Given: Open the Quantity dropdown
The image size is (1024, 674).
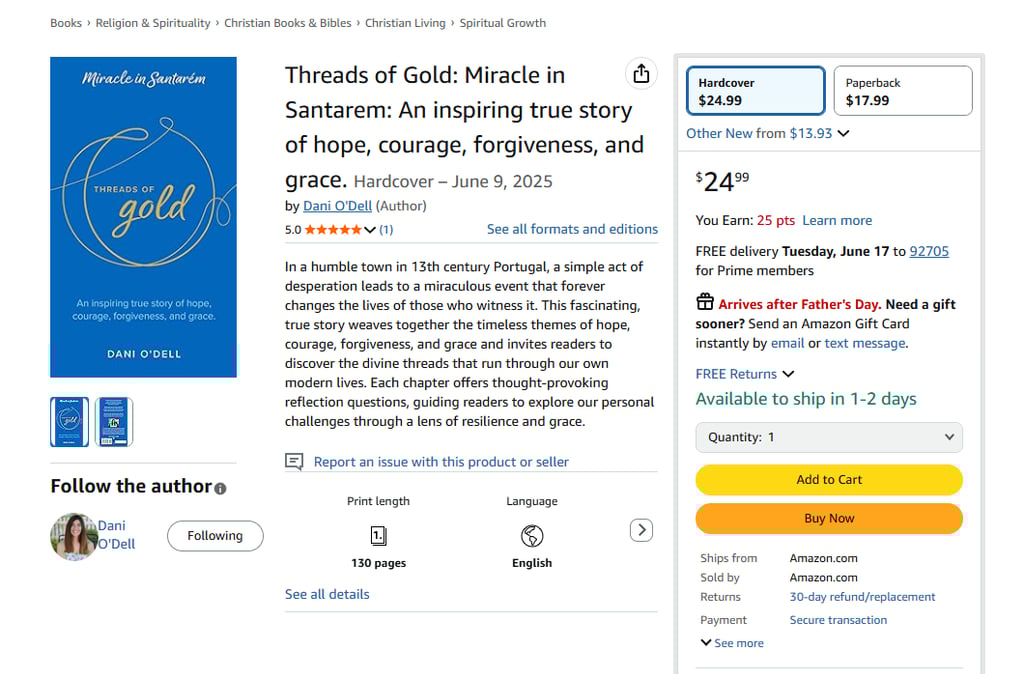Looking at the screenshot, I should pyautogui.click(x=829, y=437).
